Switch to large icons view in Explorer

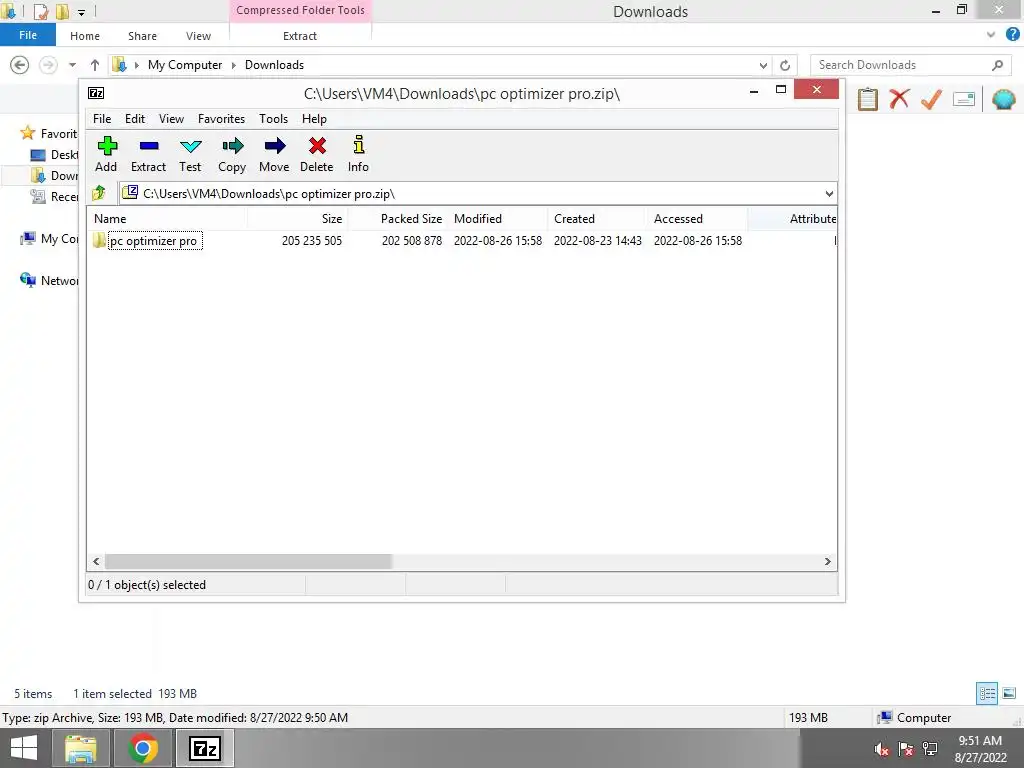pyautogui.click(x=1009, y=693)
